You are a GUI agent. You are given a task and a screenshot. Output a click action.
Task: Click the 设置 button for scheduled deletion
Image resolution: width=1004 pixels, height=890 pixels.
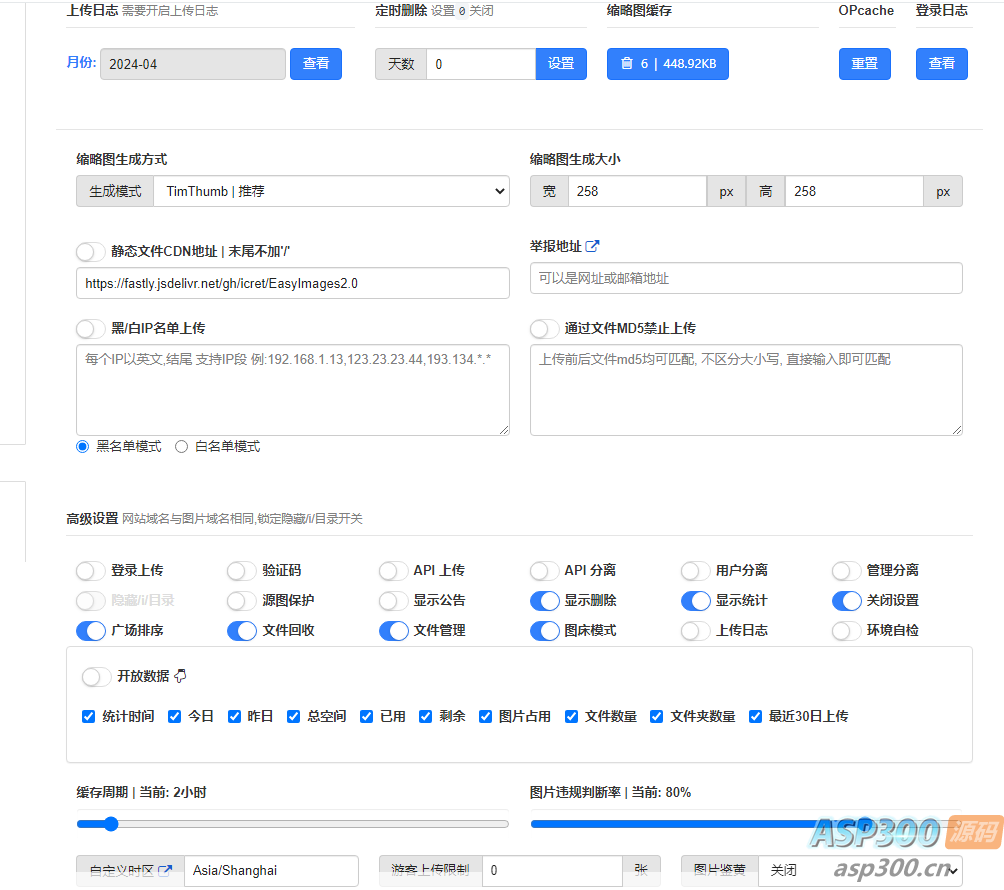coord(561,64)
